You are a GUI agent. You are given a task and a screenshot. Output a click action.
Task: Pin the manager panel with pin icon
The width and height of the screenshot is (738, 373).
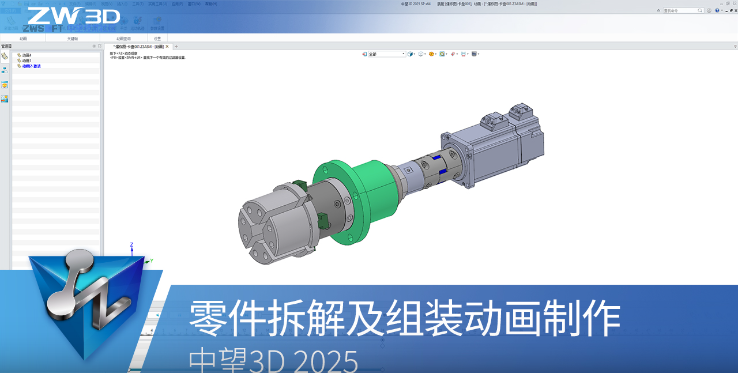[x=94, y=46]
